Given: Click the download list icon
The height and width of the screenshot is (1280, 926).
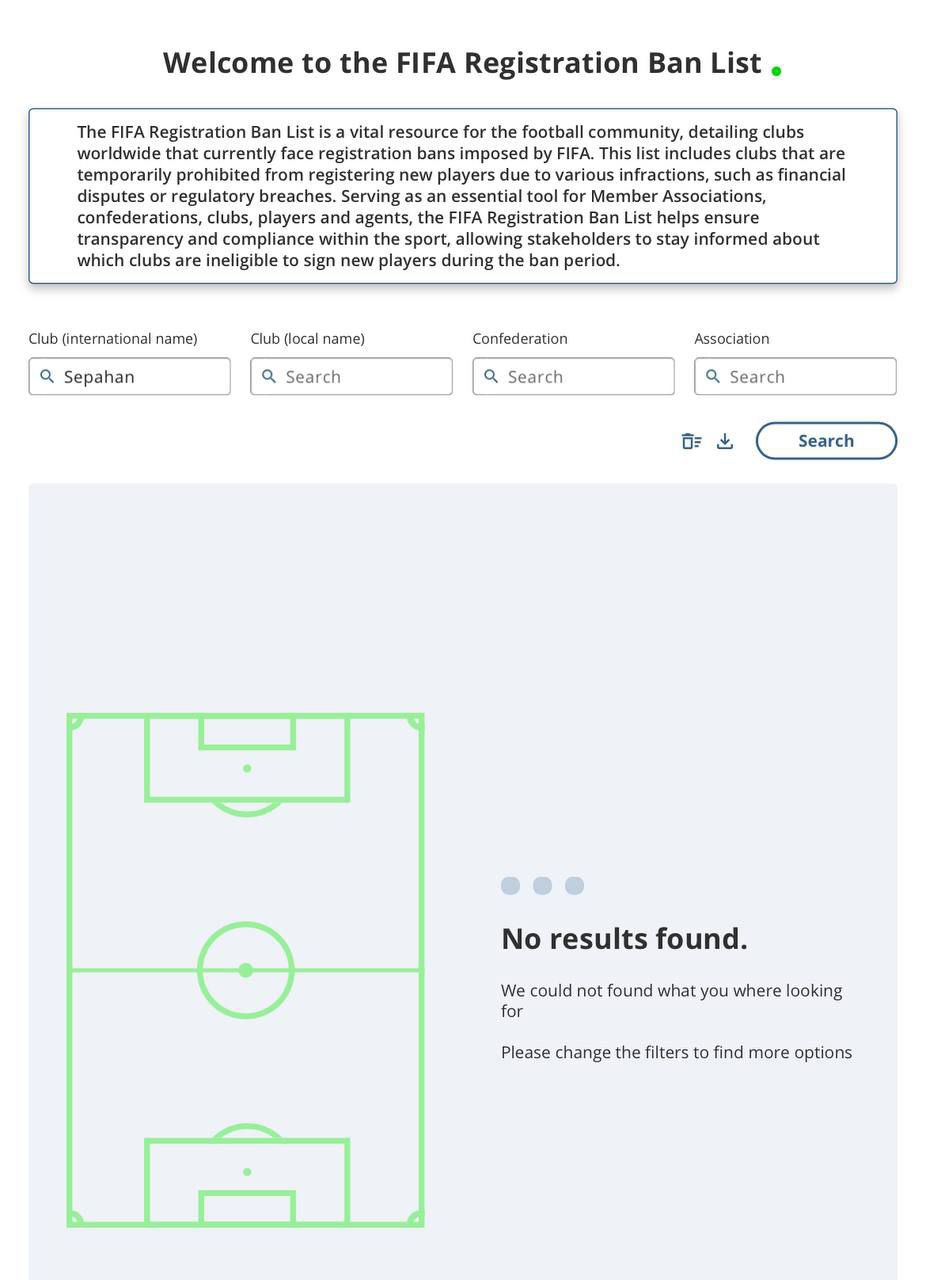Looking at the screenshot, I should point(725,441).
